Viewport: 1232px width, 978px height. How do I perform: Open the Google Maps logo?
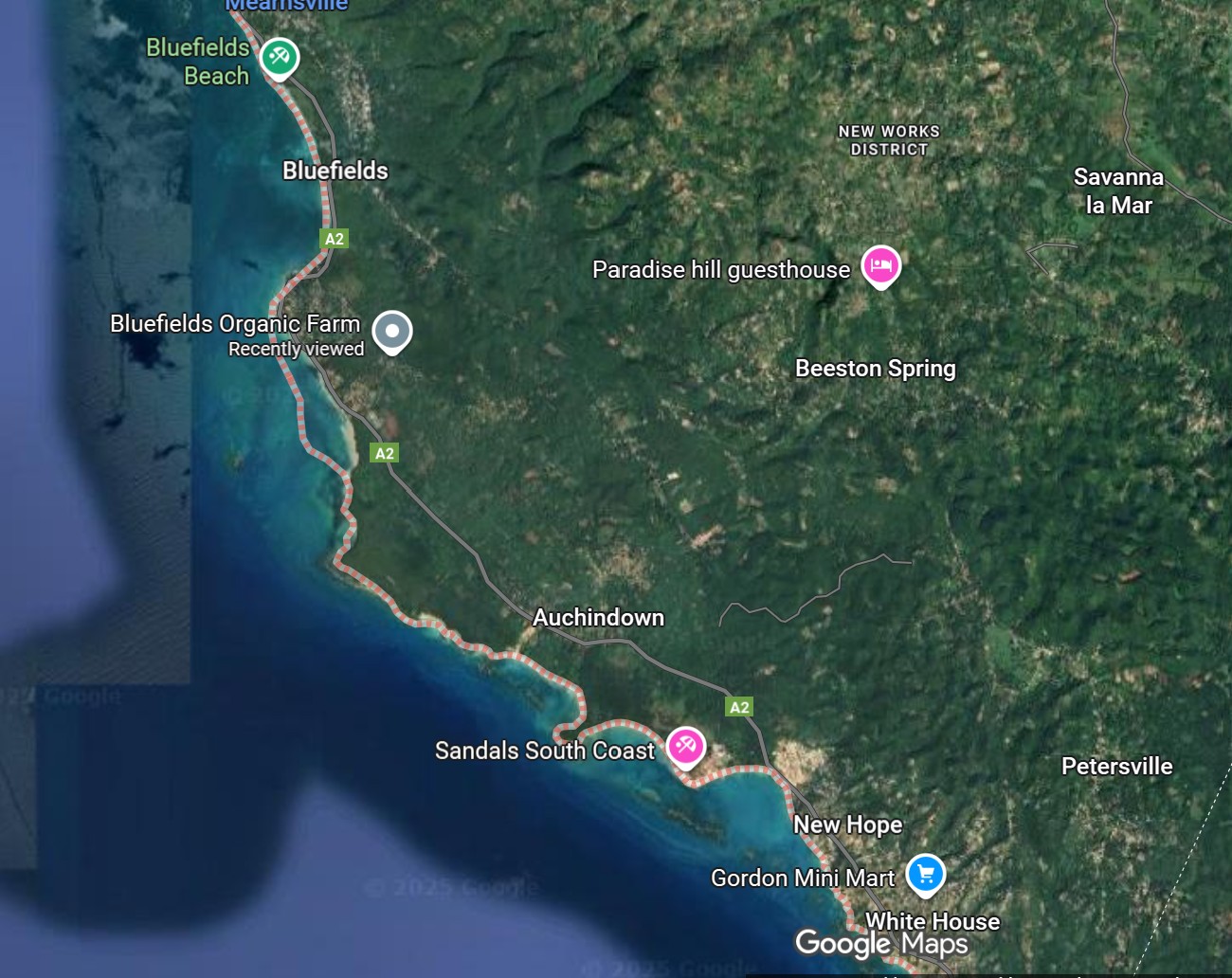tap(881, 943)
